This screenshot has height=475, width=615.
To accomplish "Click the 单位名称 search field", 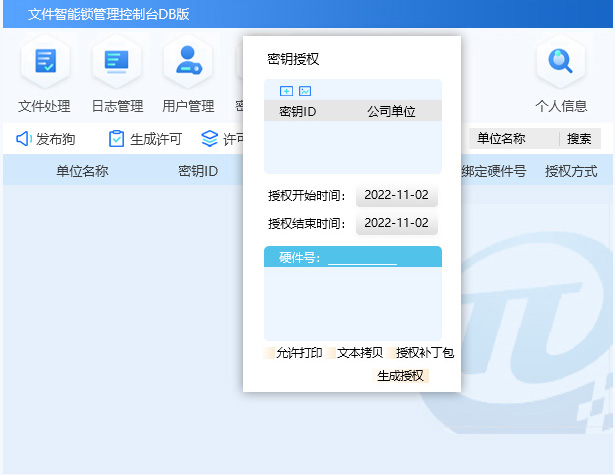I will 512,139.
